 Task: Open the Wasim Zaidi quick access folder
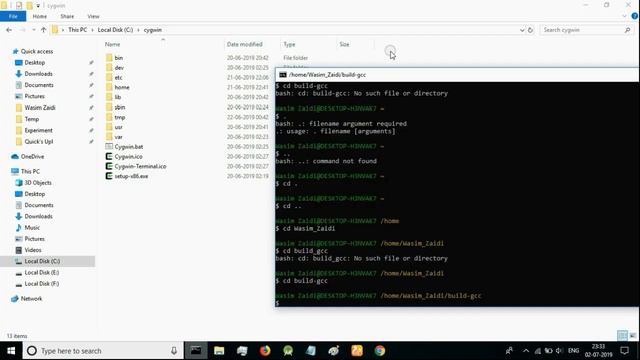40,107
